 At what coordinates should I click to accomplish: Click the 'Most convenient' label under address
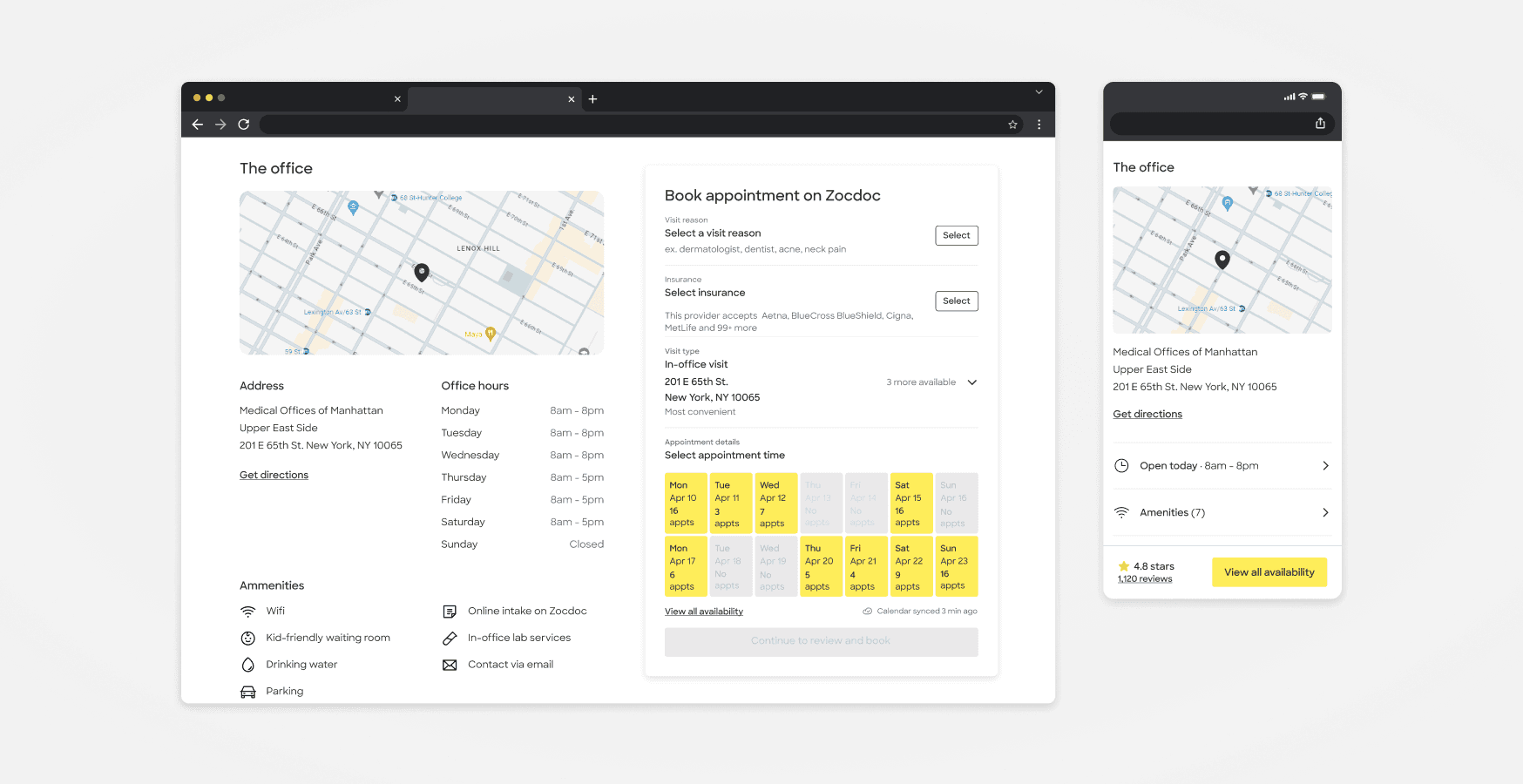click(700, 412)
